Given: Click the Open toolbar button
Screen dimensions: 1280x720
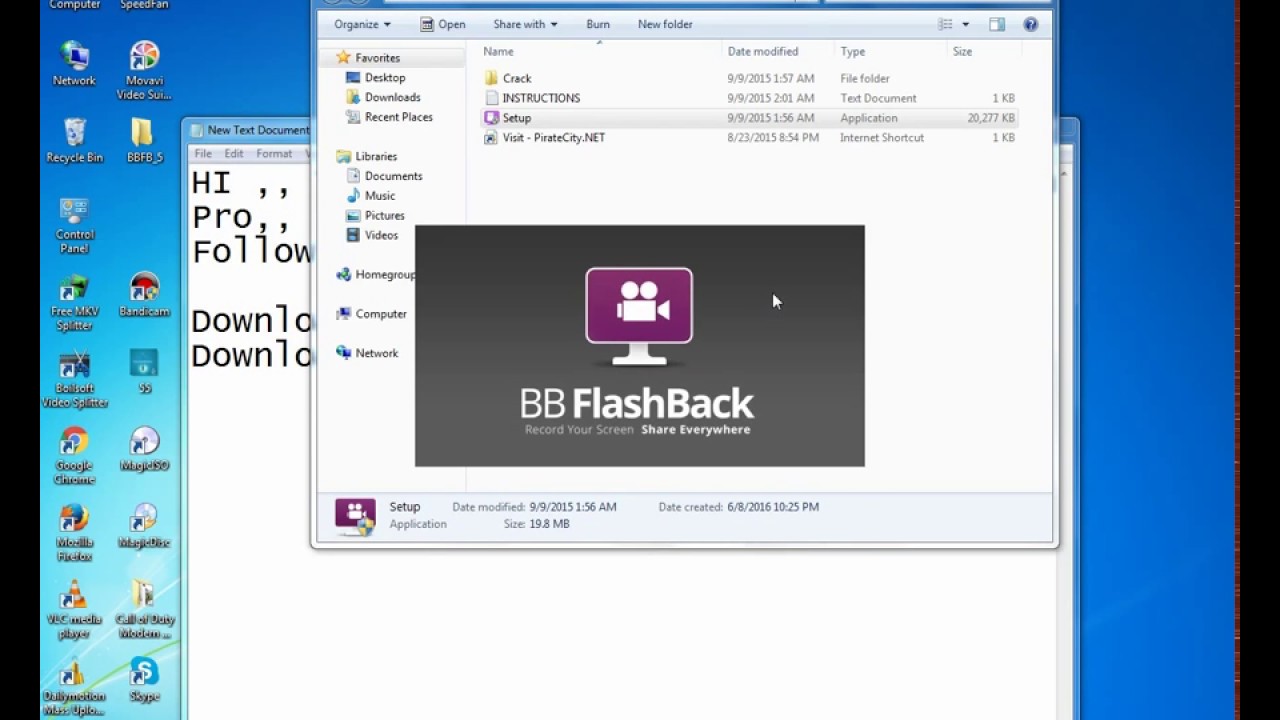Looking at the screenshot, I should pyautogui.click(x=442, y=24).
